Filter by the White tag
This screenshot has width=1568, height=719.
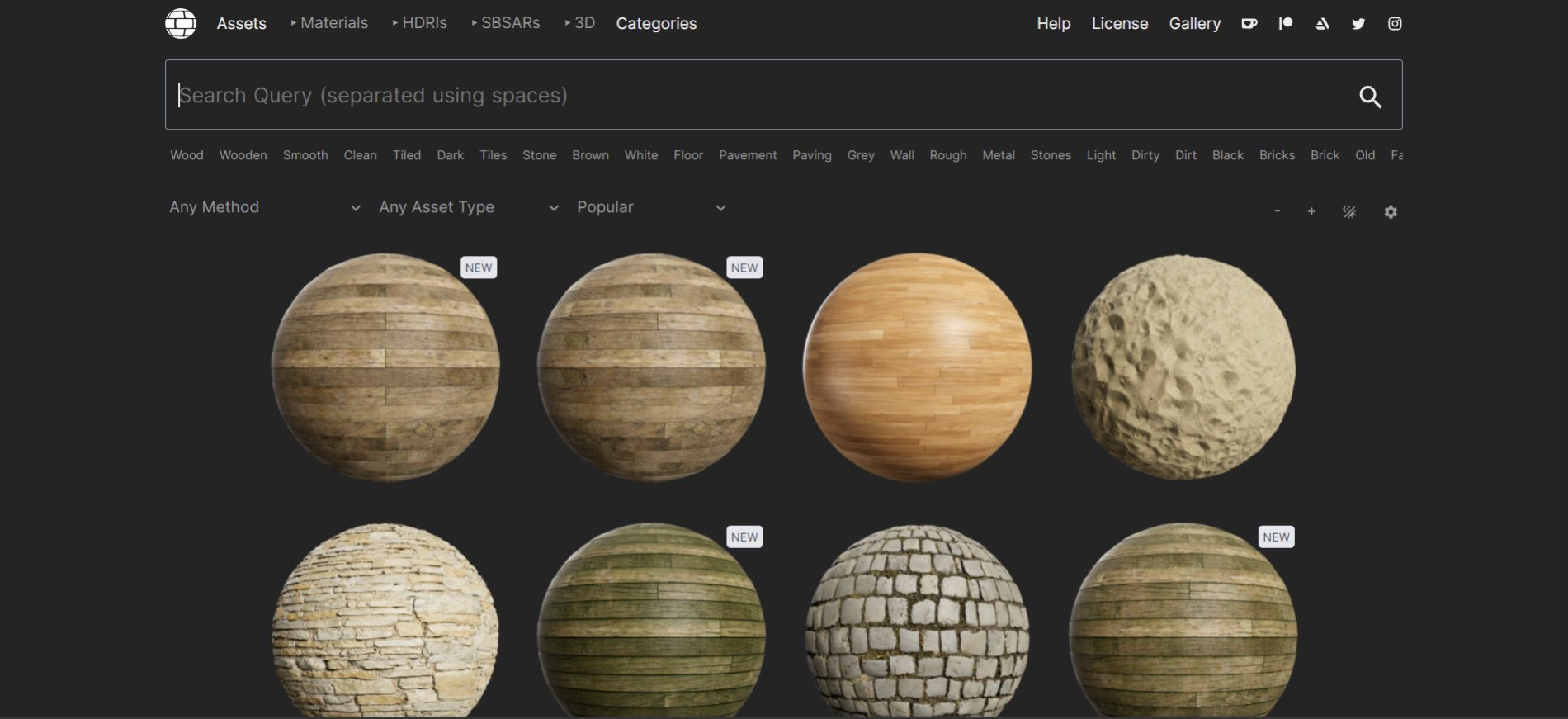641,155
